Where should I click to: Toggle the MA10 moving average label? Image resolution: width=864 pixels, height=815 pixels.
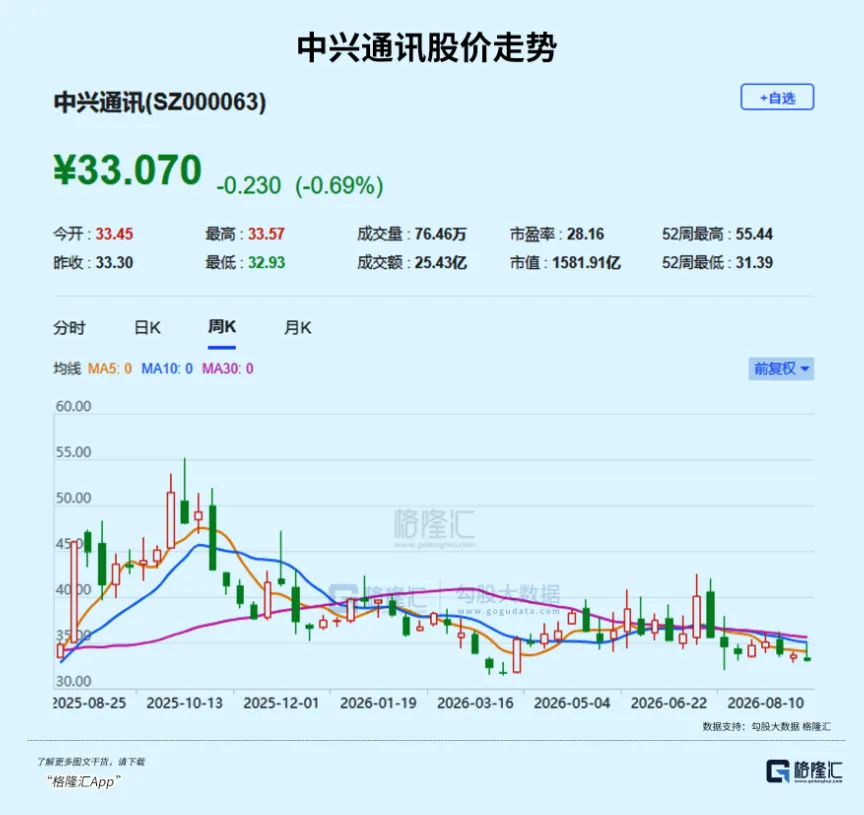coord(167,369)
